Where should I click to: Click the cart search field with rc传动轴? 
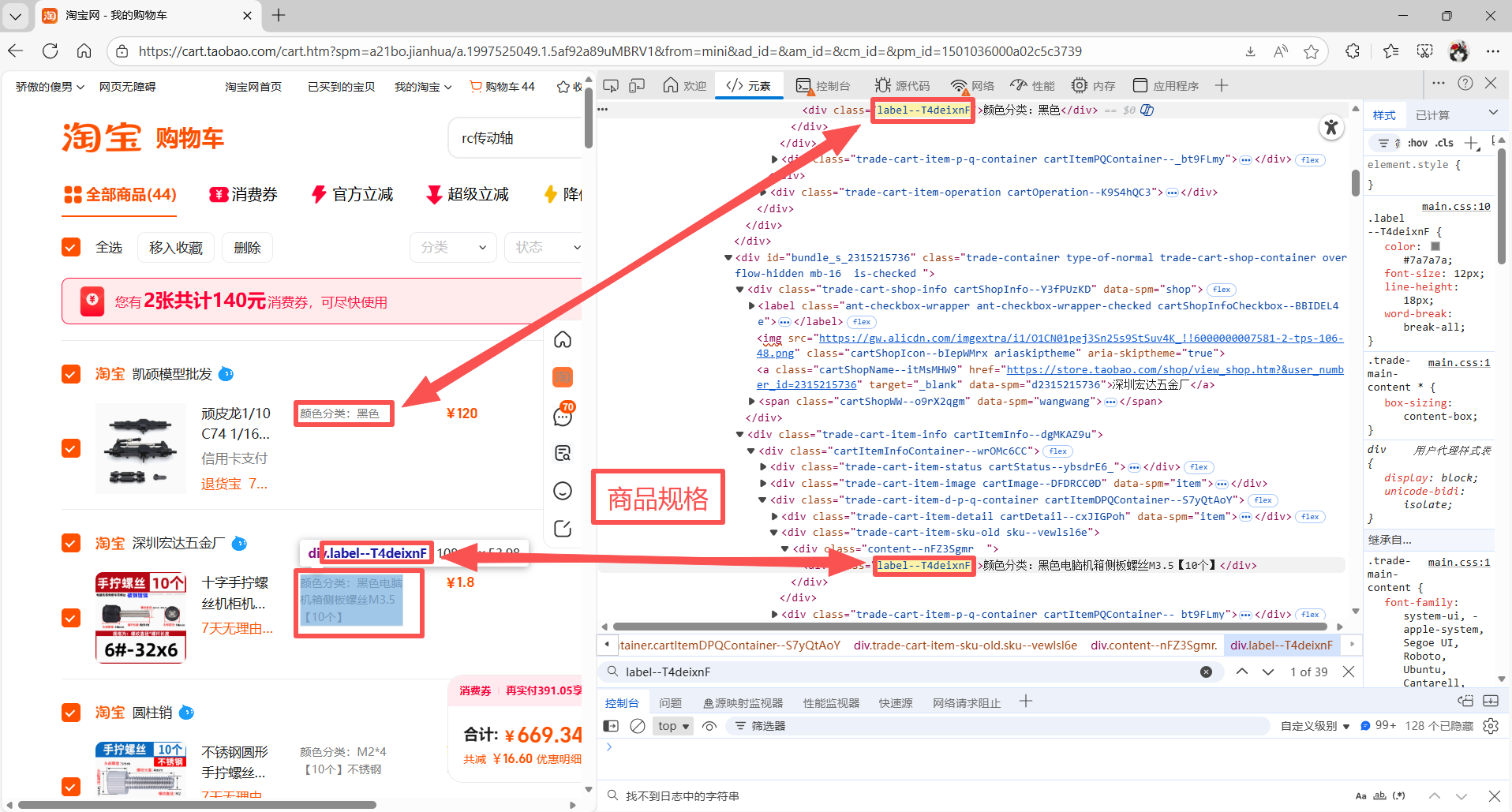coord(516,138)
